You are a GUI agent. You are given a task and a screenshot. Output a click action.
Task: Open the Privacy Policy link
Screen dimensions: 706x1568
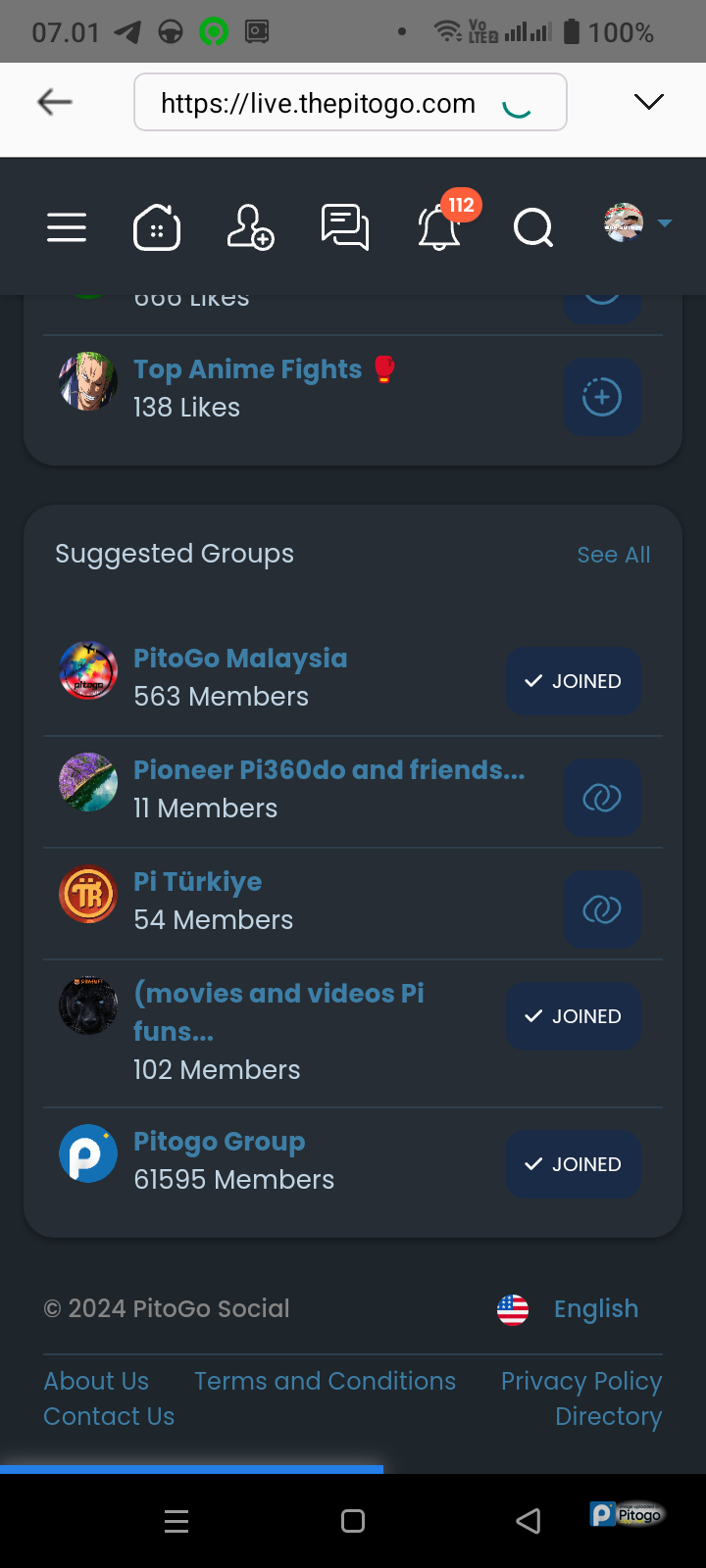581,1381
